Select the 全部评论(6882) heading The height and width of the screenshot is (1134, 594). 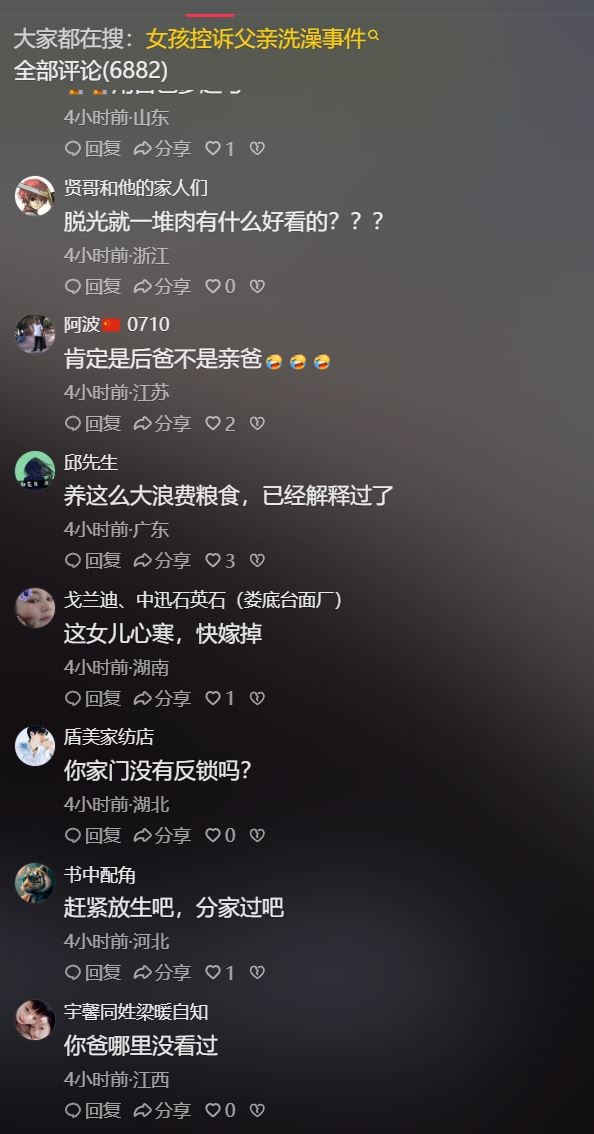point(91,71)
